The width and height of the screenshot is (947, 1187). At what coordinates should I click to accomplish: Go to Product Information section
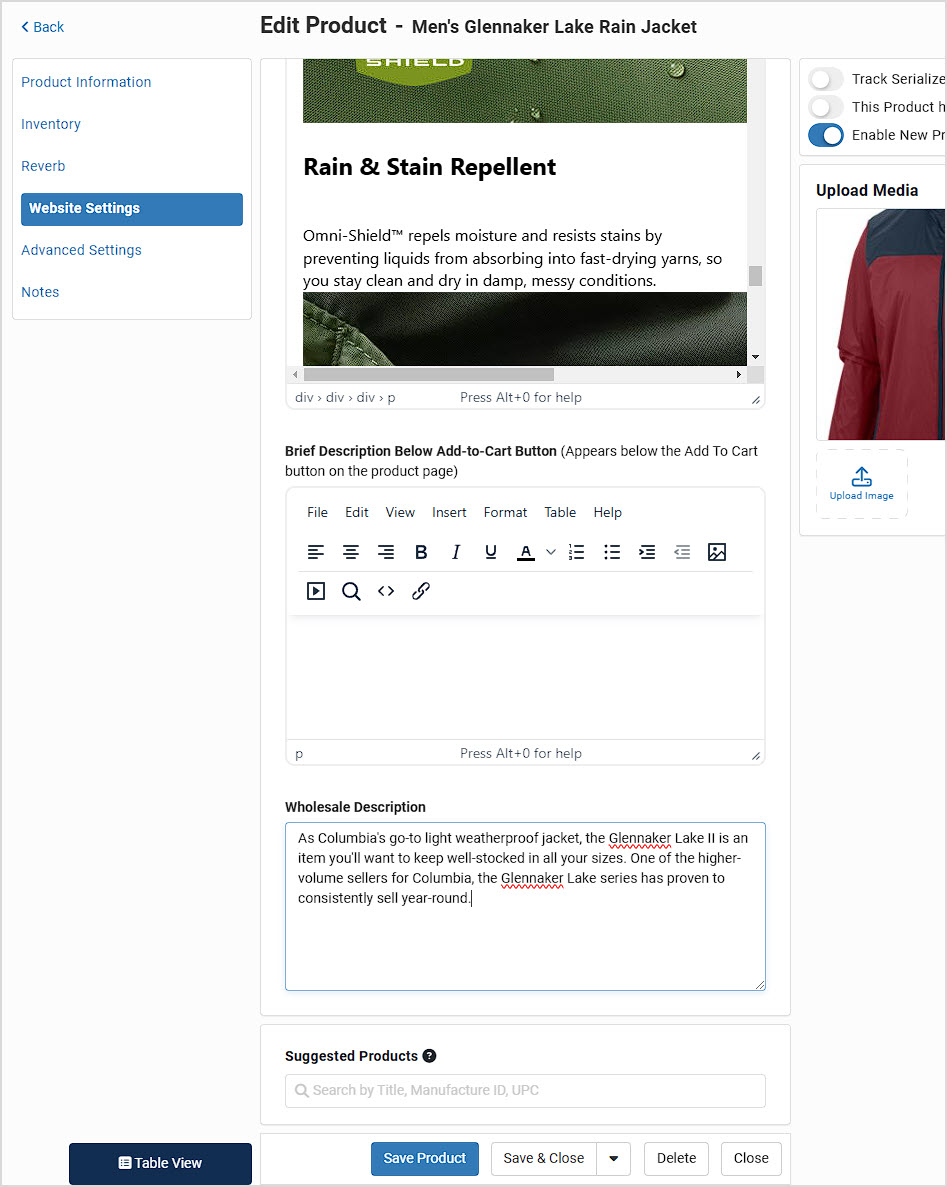(86, 82)
